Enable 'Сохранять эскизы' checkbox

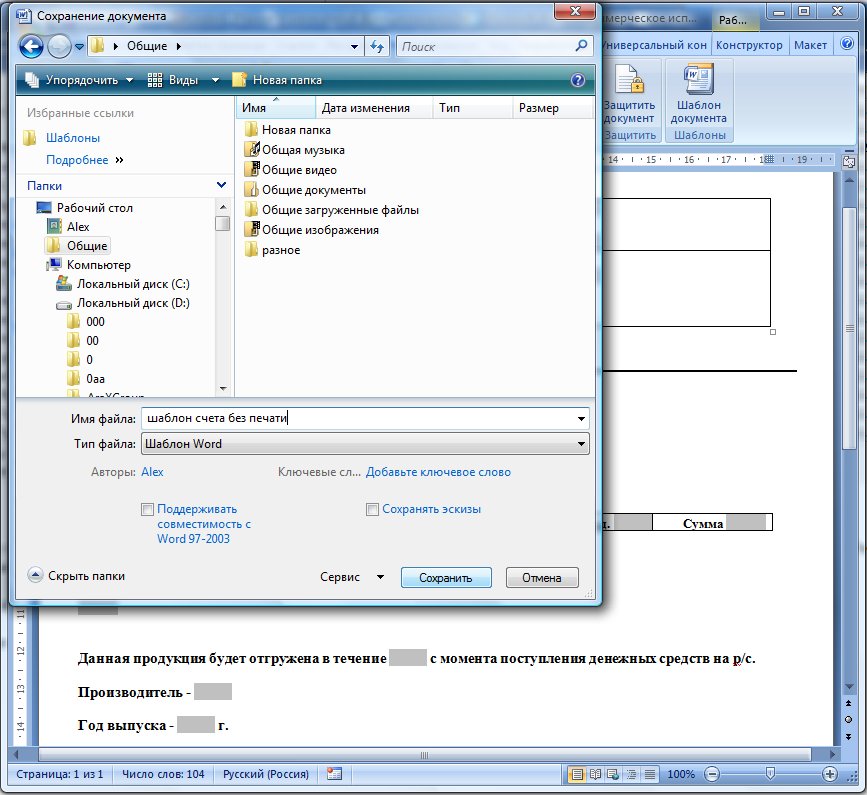pos(372,509)
